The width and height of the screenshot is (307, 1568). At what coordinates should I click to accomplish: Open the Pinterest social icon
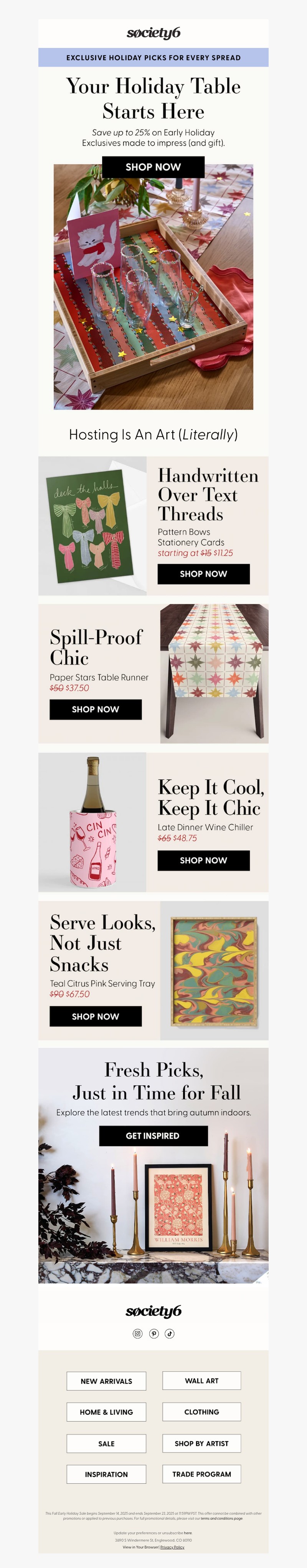pyautogui.click(x=154, y=1333)
